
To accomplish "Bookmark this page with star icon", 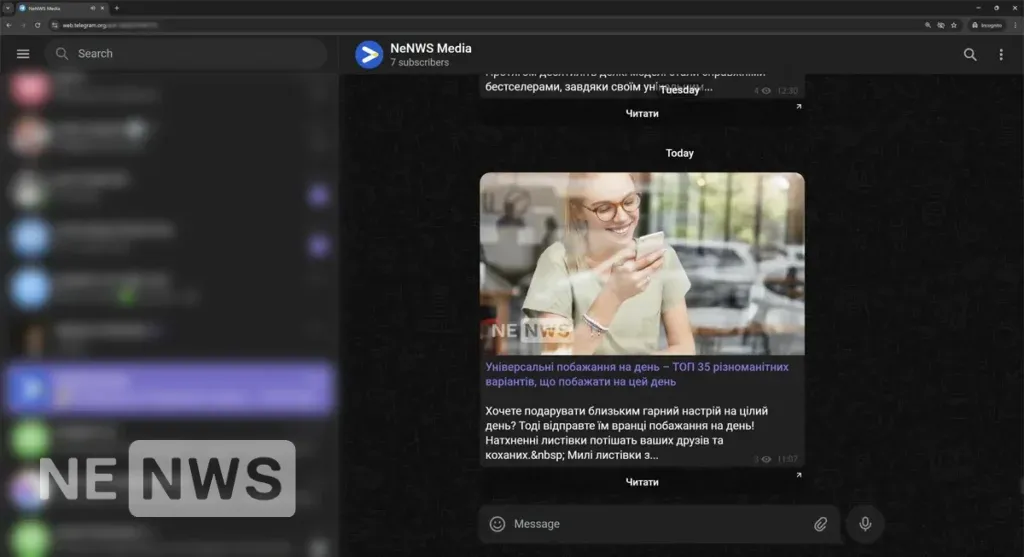I will click(953, 25).
